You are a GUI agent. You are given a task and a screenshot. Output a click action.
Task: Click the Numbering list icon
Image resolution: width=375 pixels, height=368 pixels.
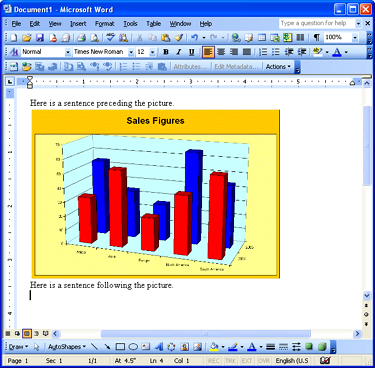(x=263, y=52)
